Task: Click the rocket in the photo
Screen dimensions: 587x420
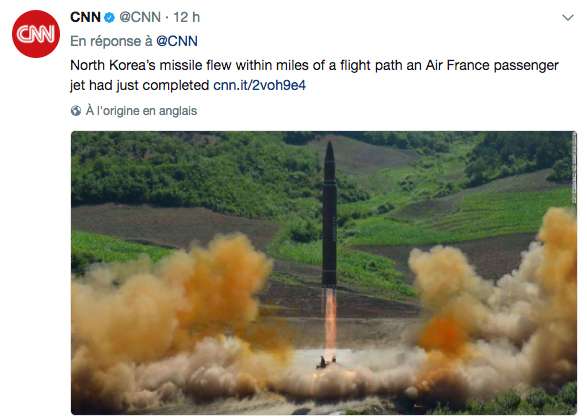Action: tap(329, 214)
